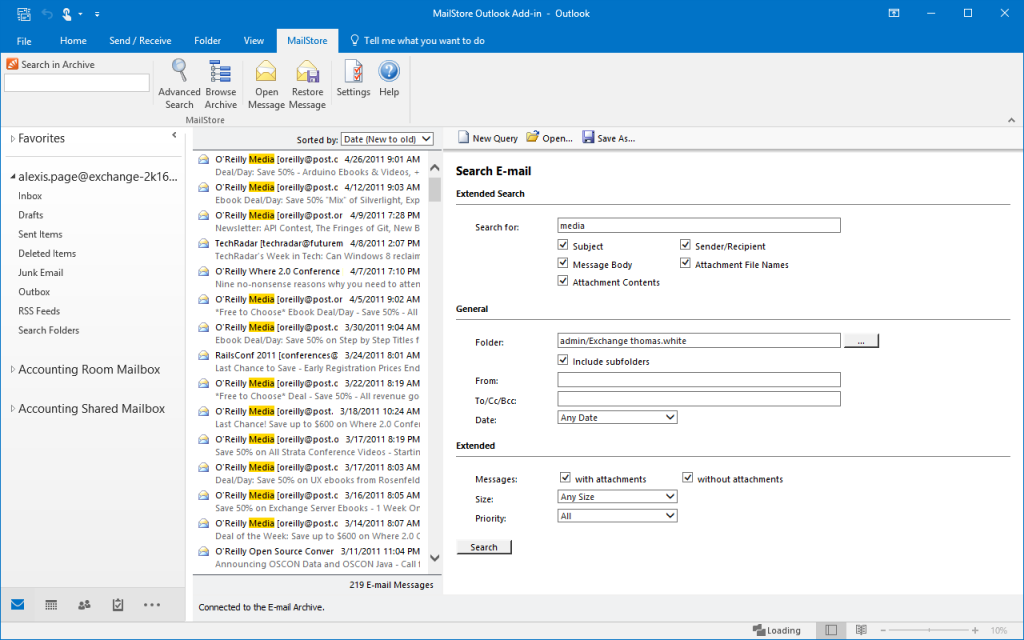Click the Search in Archive input field
This screenshot has height=640, width=1024.
[77, 83]
